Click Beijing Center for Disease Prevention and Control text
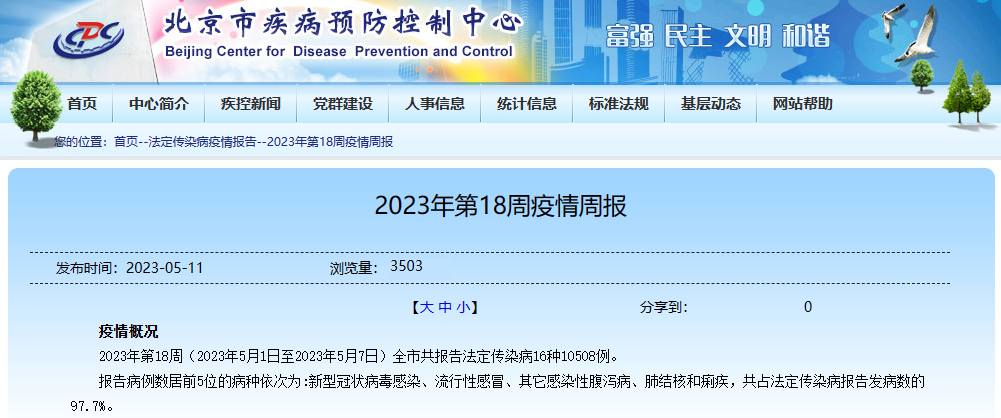This screenshot has width=1001, height=418. [338, 52]
